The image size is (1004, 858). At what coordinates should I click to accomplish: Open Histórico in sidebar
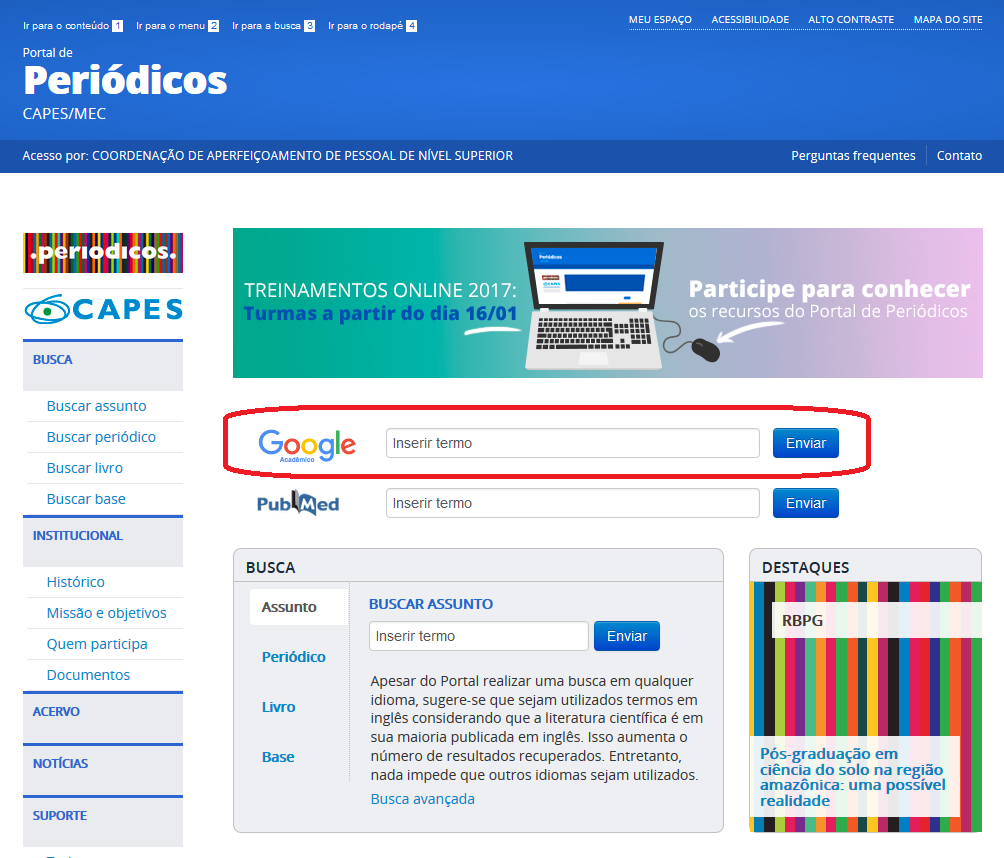[76, 582]
